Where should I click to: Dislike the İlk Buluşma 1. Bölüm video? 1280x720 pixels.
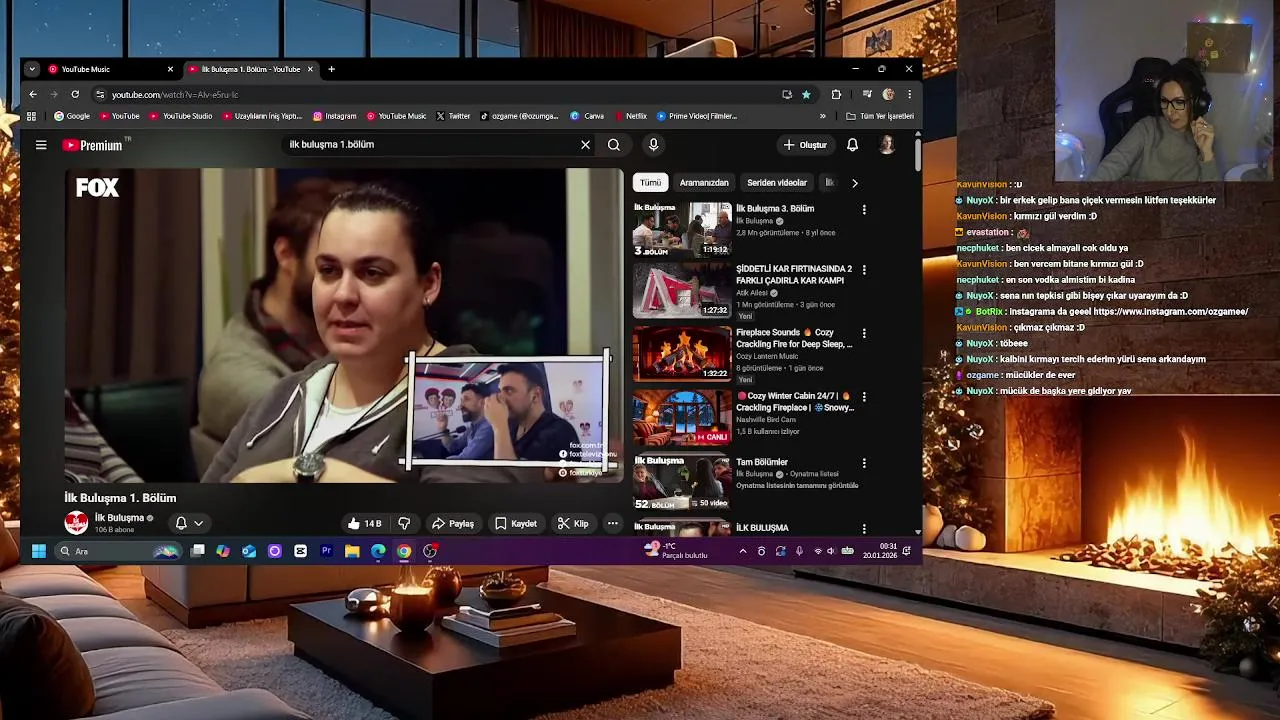(x=404, y=523)
